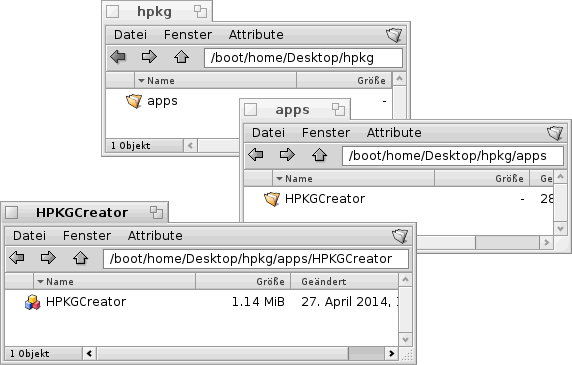Click the 1.14 MiB size value
This screenshot has width=572, height=365.
click(258, 302)
